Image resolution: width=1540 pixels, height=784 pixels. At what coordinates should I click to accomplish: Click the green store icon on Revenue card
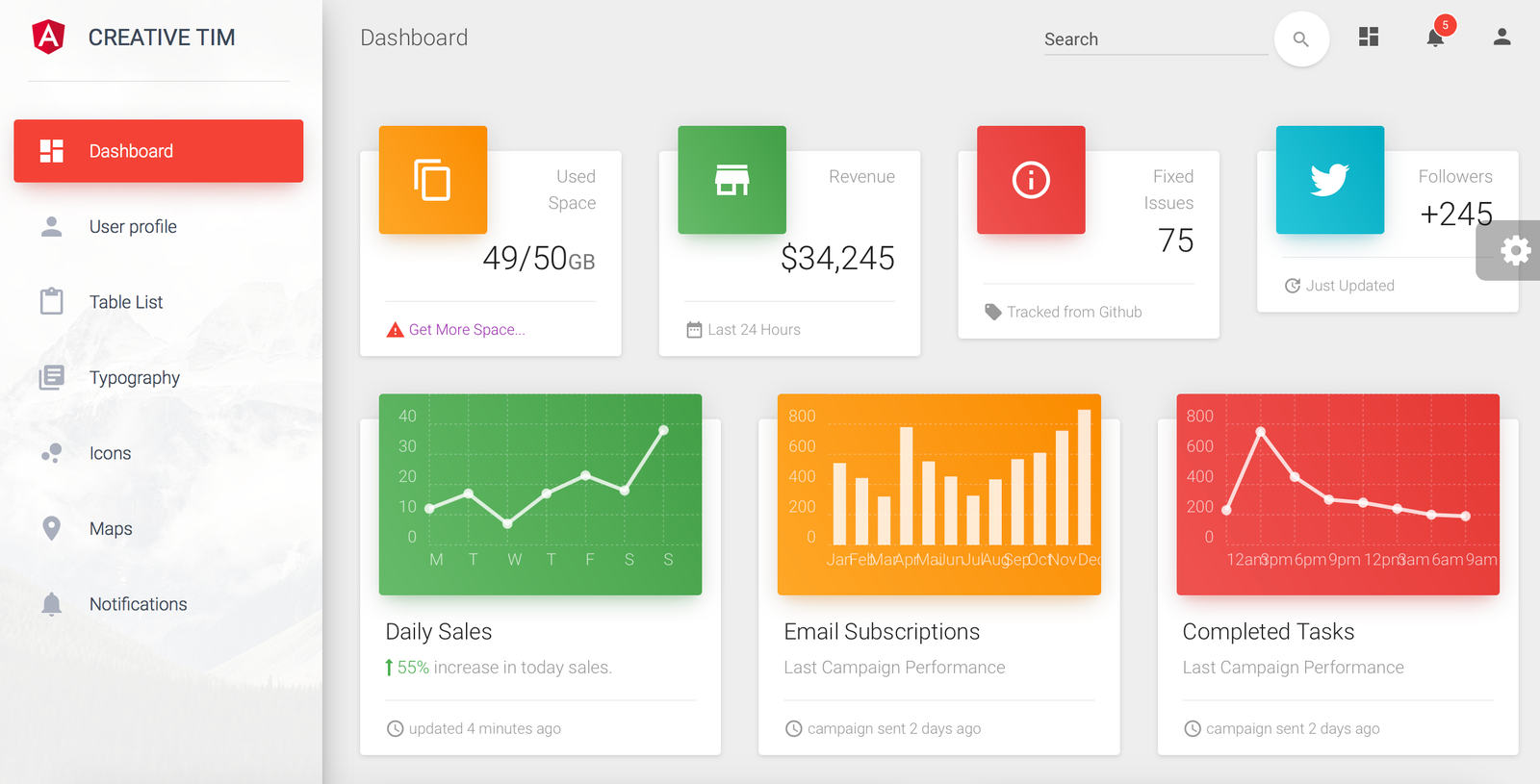coord(732,180)
